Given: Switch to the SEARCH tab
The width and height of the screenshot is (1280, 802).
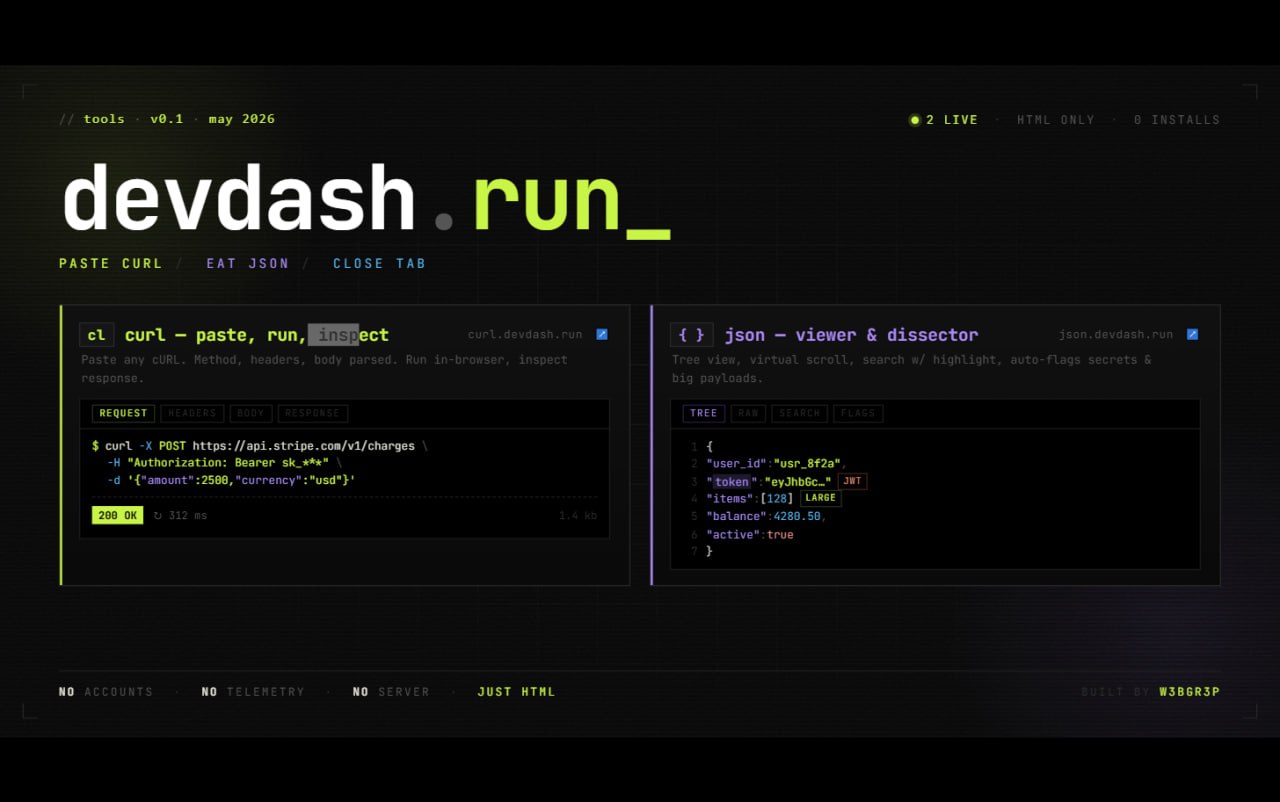Looking at the screenshot, I should pos(800,413).
